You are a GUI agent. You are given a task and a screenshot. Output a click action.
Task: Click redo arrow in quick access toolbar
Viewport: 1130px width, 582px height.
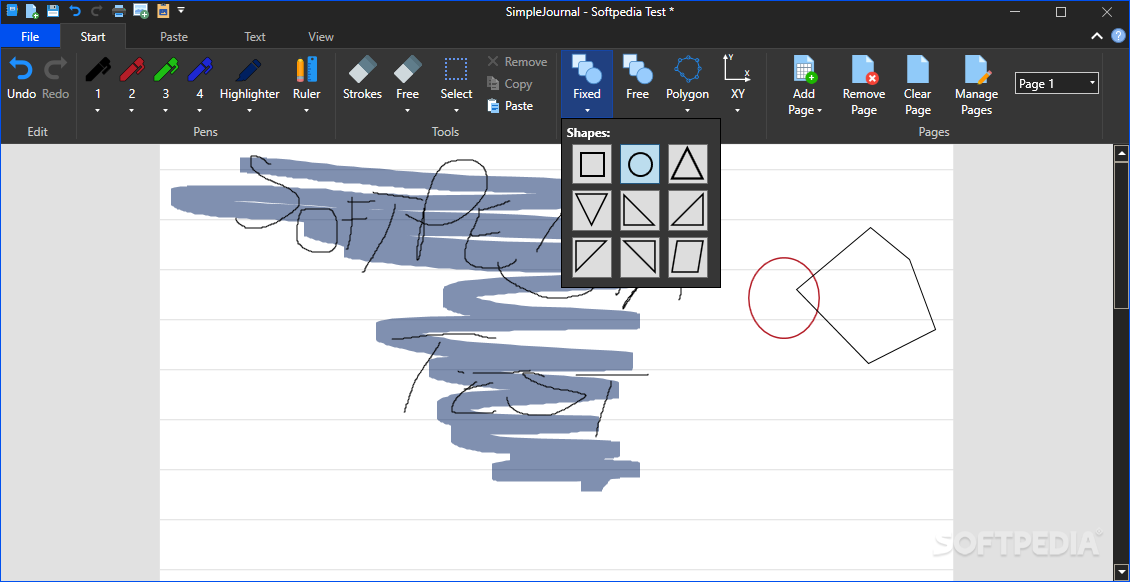(97, 11)
